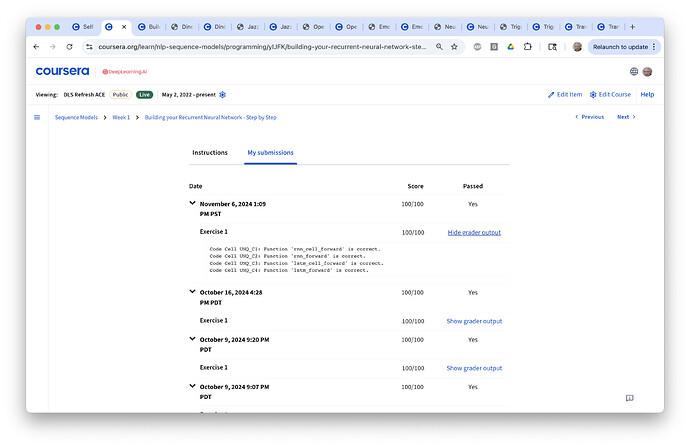Switch to the Self browser tab
Viewport: 690px width, 446px height.
pos(83,27)
